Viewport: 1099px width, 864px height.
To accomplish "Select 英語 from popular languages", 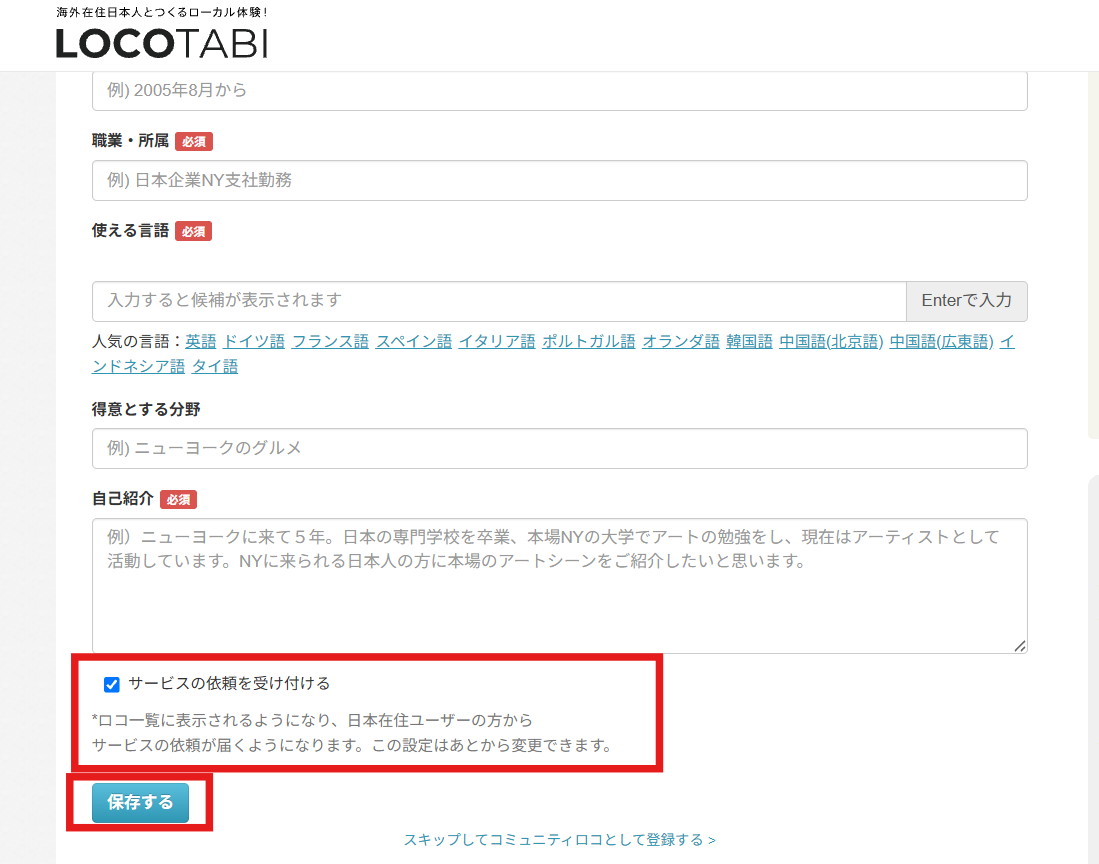I will (201, 341).
